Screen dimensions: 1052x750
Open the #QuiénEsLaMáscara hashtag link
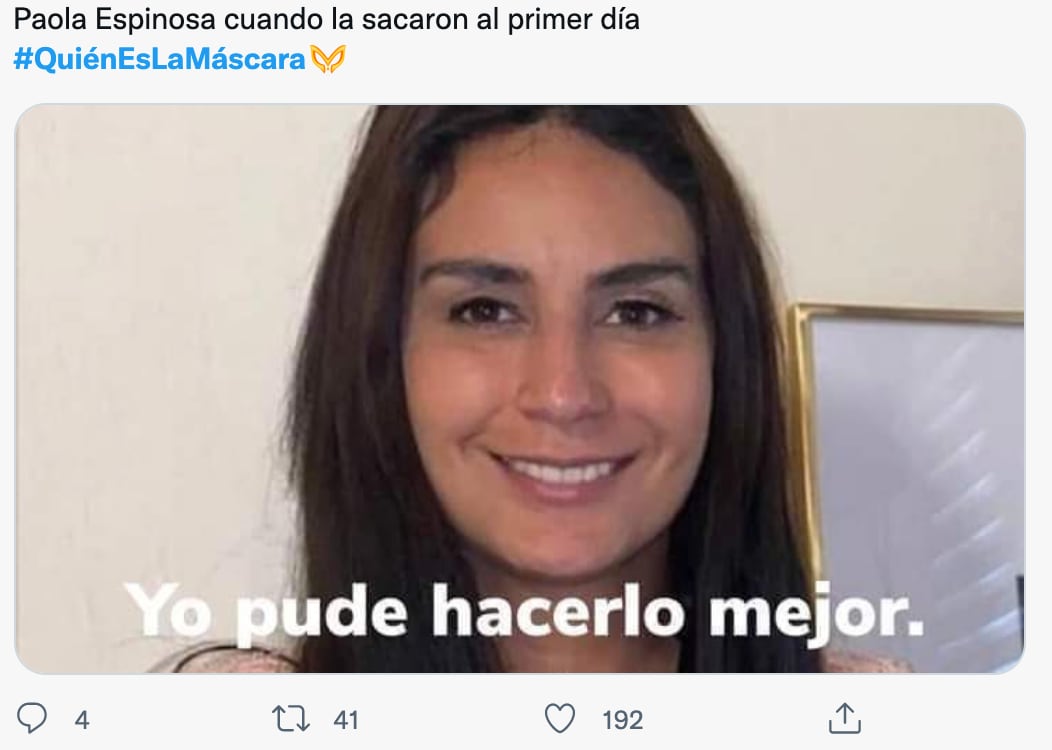160,59
